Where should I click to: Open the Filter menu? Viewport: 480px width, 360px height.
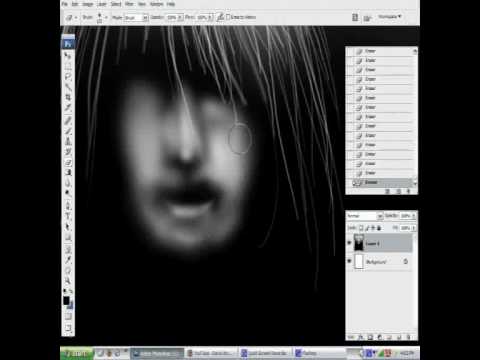pos(129,4)
